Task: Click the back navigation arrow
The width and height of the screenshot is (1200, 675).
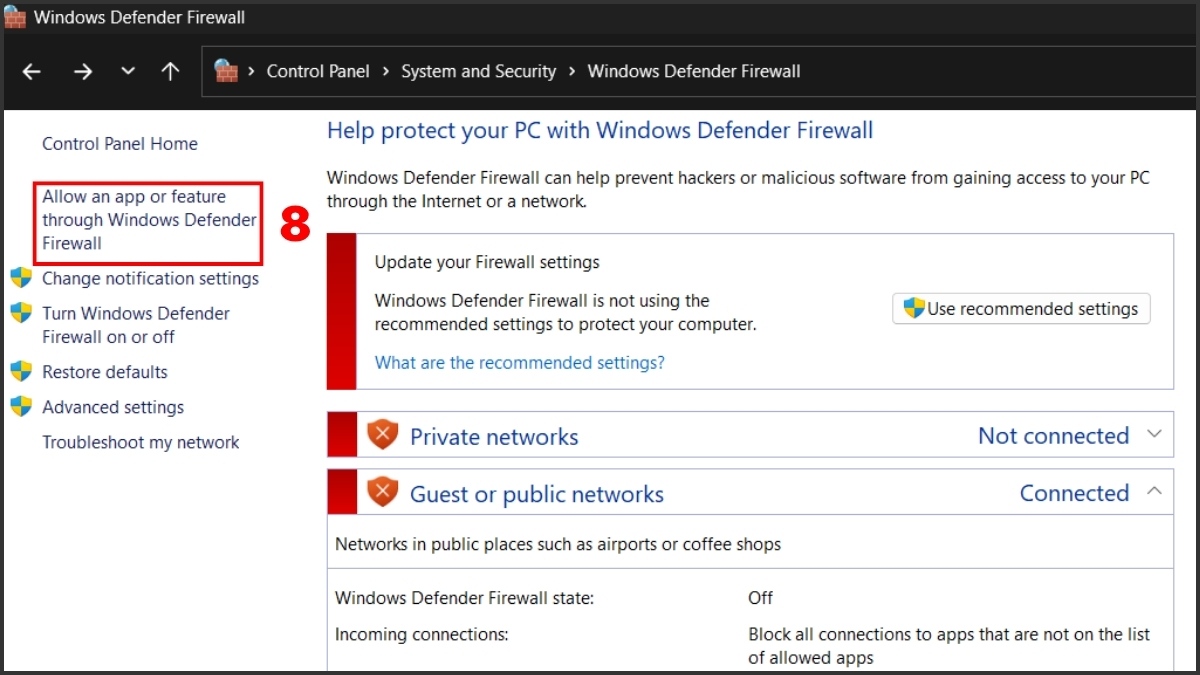Action: (x=32, y=72)
